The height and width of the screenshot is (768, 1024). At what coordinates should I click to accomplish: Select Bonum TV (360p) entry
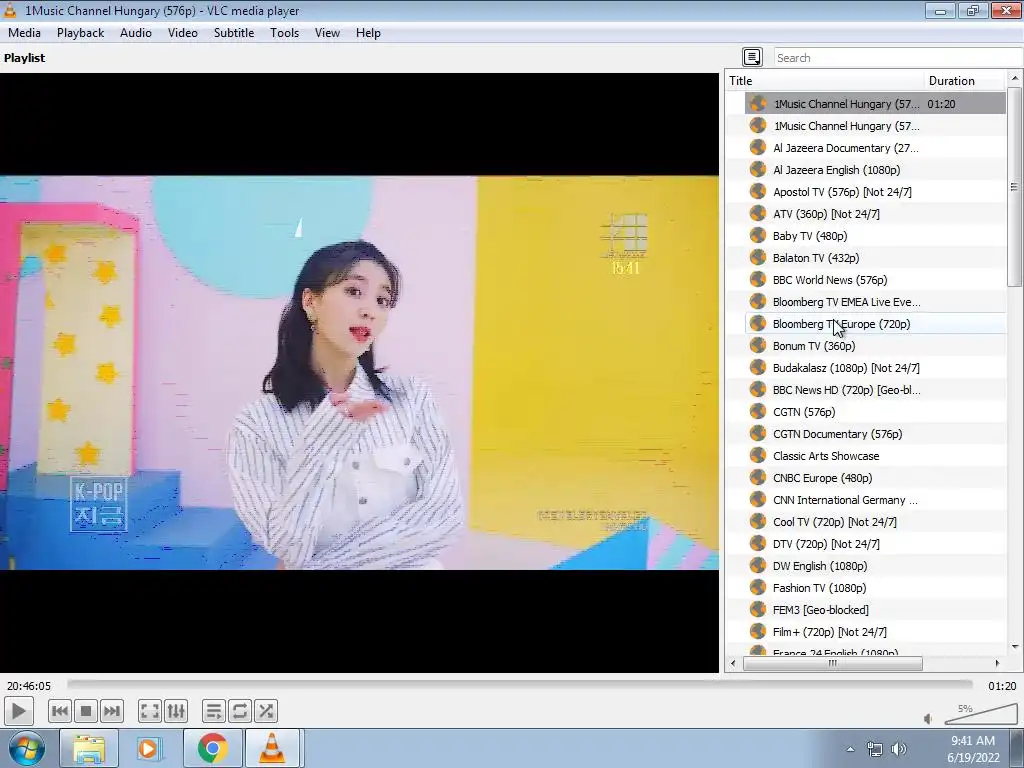pos(875,346)
